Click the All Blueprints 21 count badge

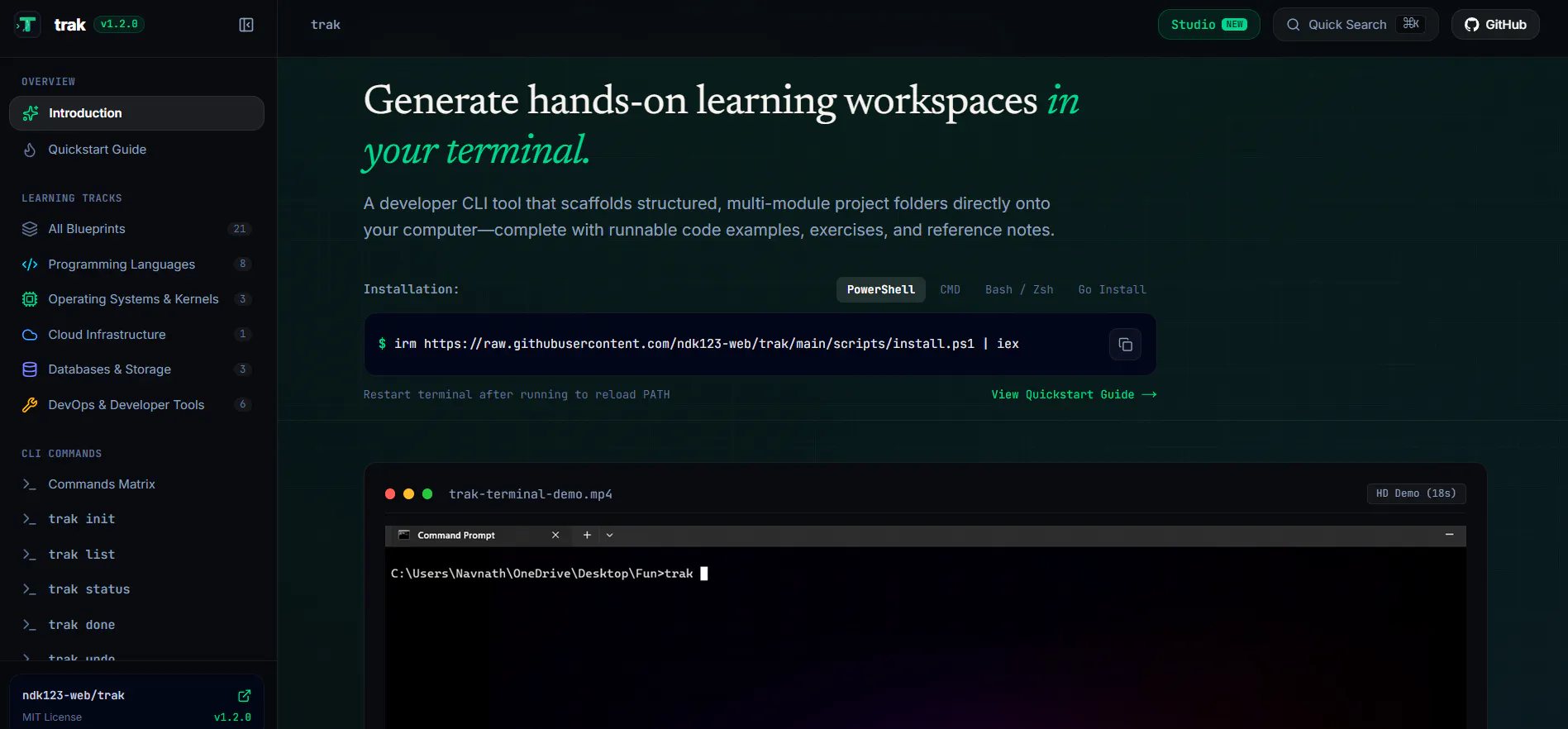[240, 229]
